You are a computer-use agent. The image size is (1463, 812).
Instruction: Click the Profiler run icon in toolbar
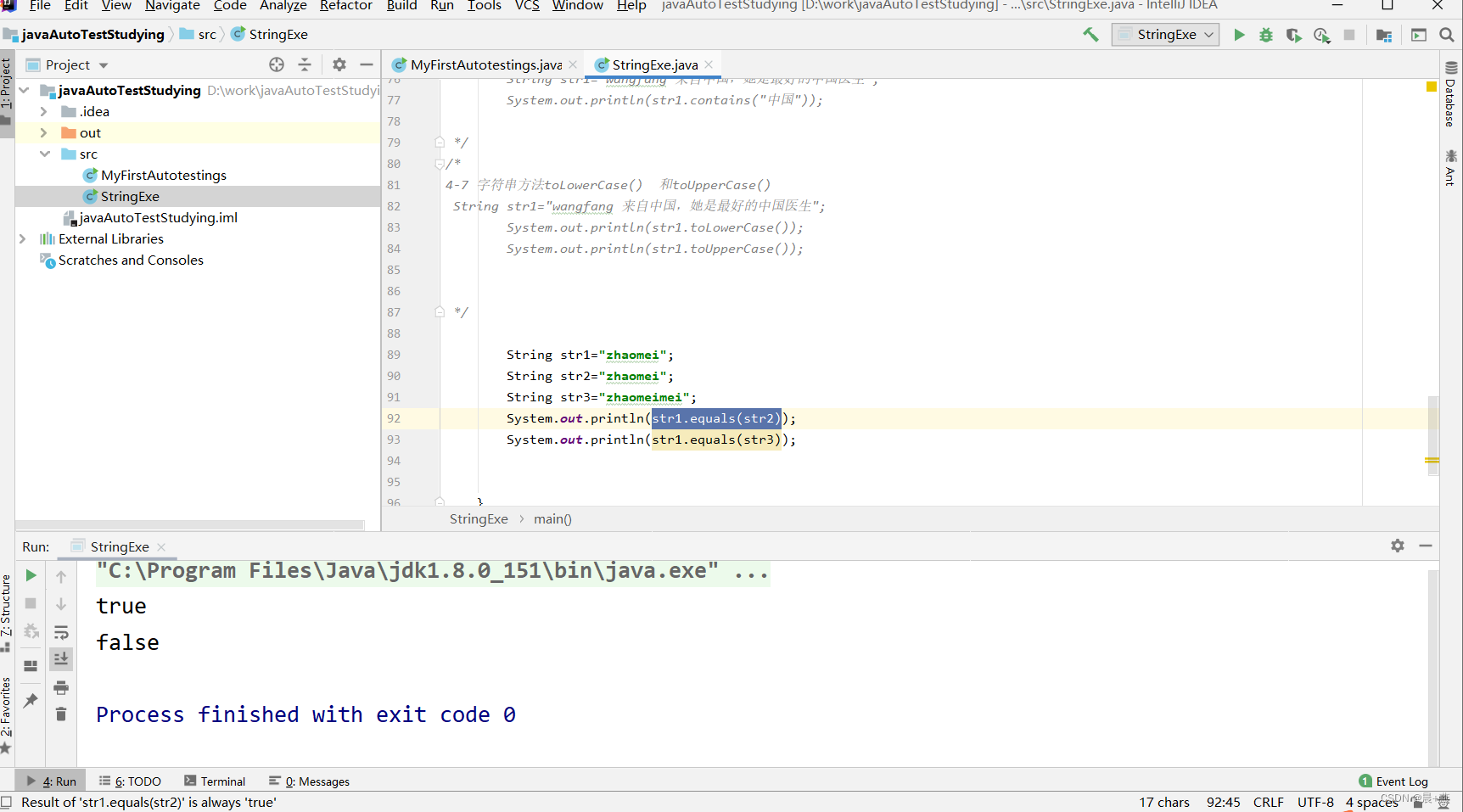coord(1321,35)
